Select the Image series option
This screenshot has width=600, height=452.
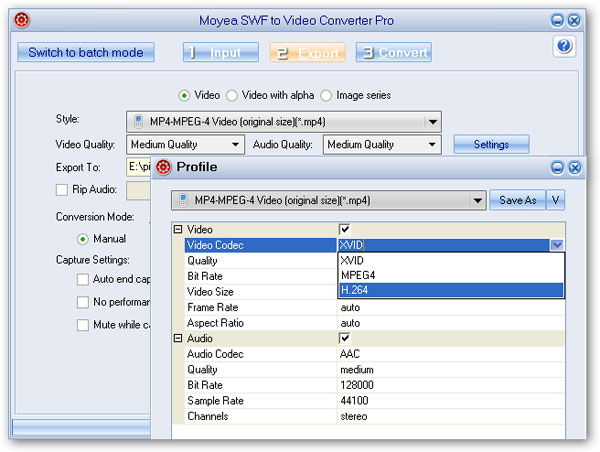tap(326, 95)
